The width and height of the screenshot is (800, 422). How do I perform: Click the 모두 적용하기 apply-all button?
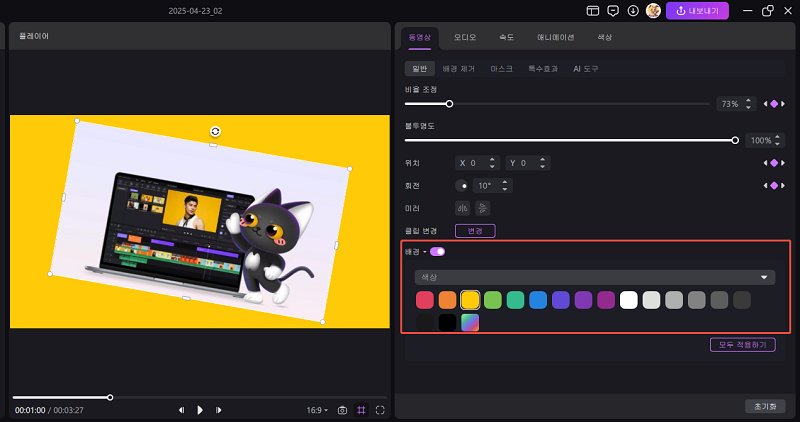(x=742, y=344)
